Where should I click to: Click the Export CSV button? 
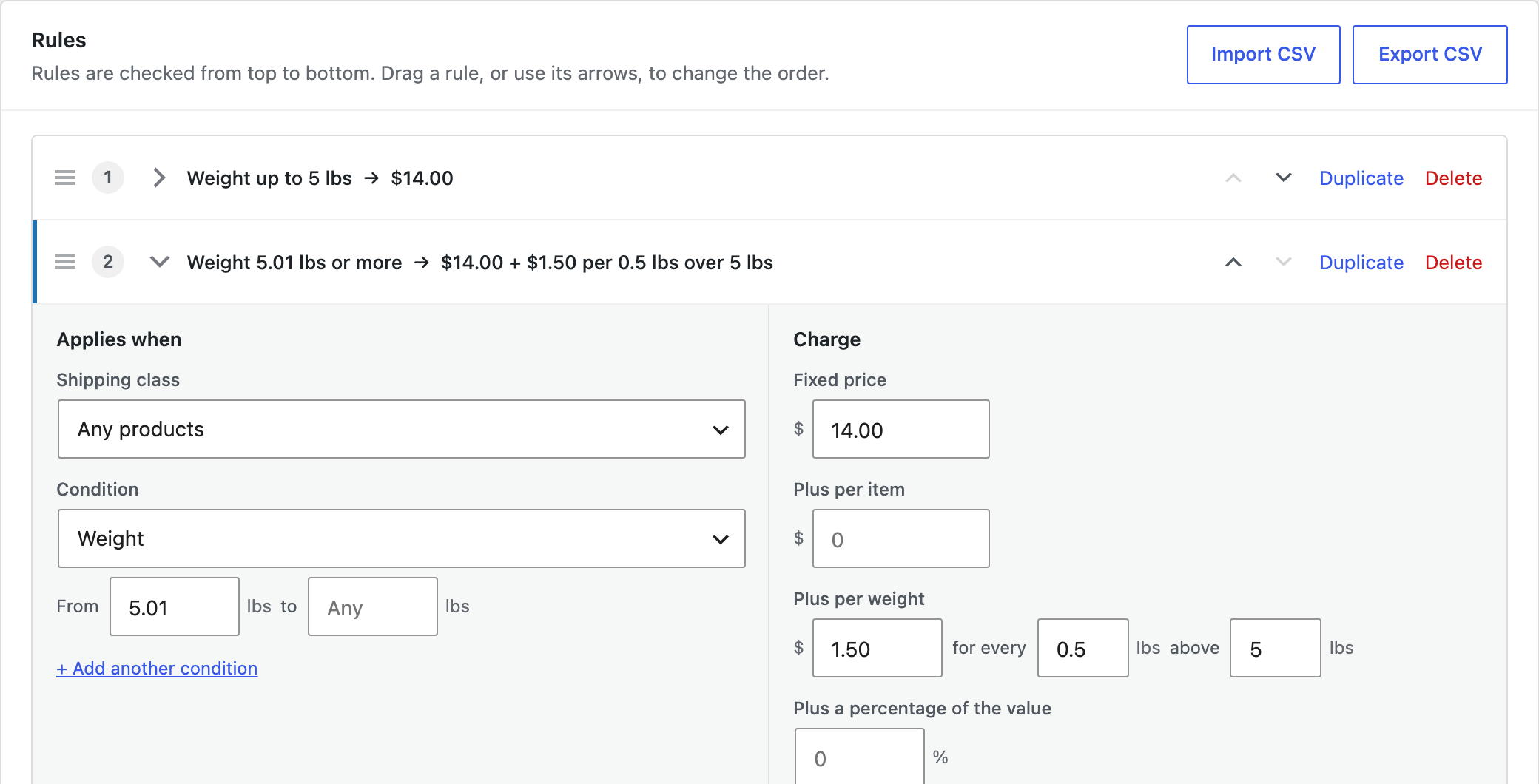(x=1430, y=55)
